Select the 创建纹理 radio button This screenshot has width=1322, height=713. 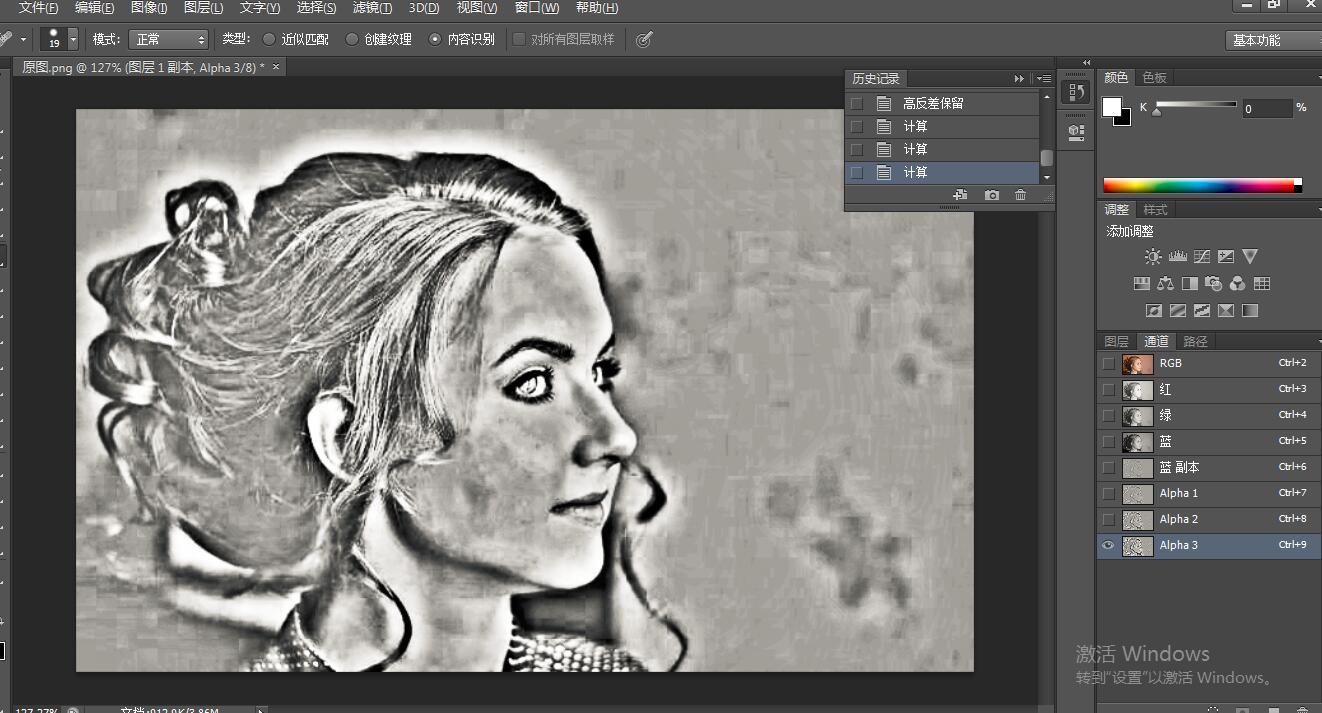coord(352,39)
